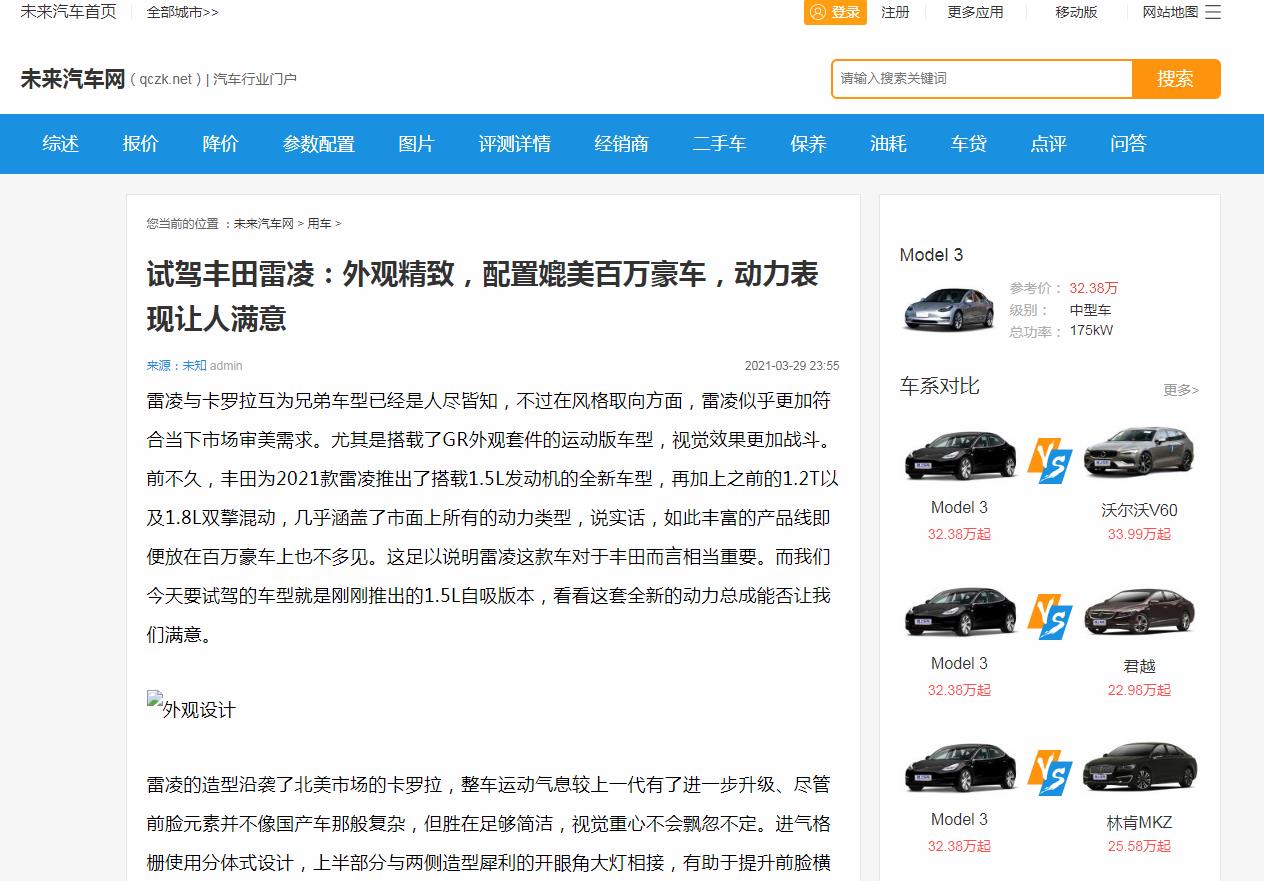Expand the 全部城市>> city selector
The image size is (1264, 881).
[182, 12]
